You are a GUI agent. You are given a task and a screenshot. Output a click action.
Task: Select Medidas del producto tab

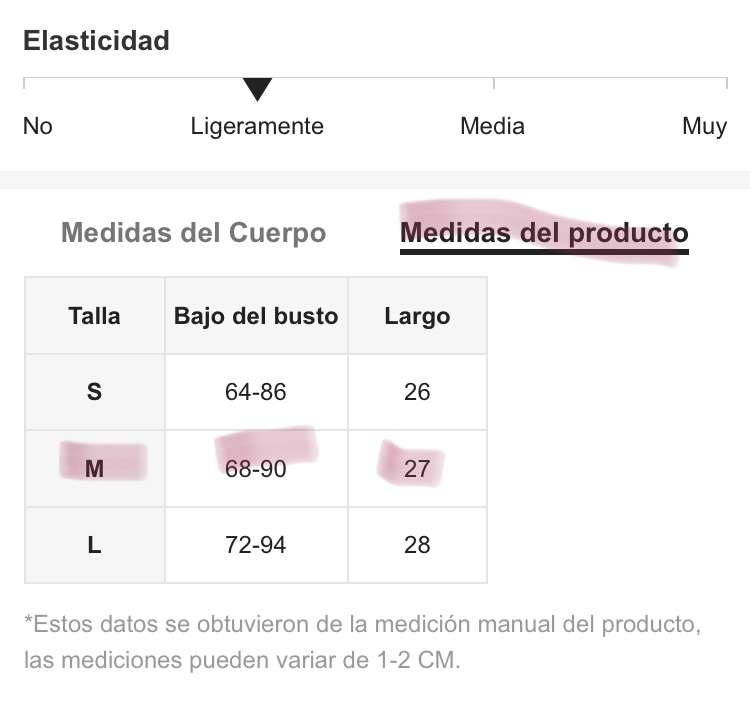coord(544,233)
